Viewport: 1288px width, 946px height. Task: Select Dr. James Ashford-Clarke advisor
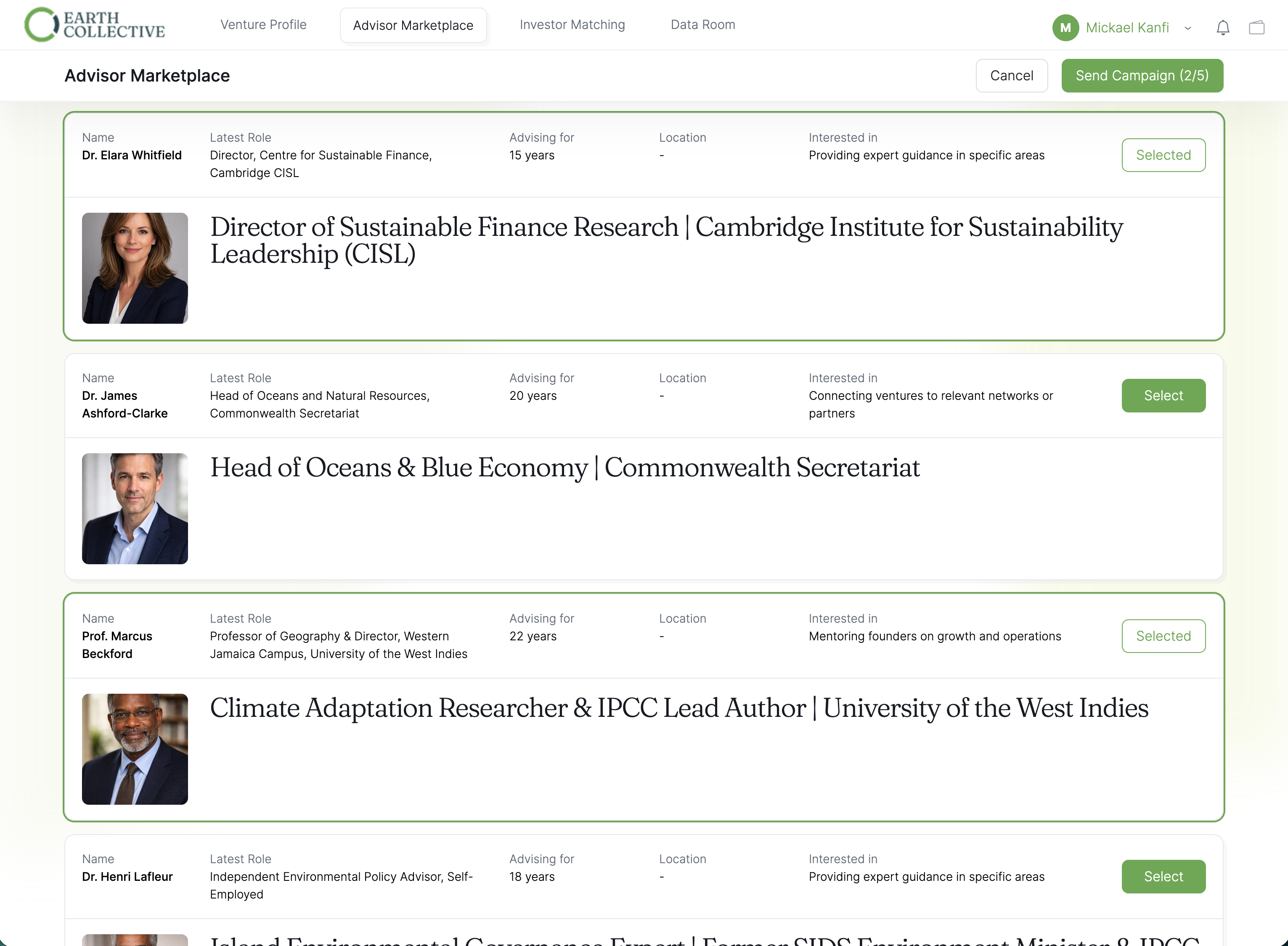click(1163, 396)
